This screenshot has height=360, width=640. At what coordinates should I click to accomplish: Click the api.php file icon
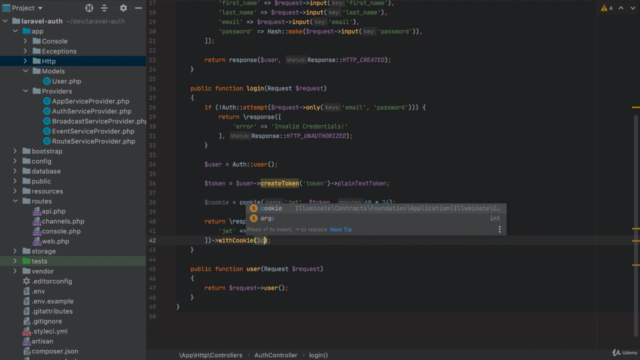click(37, 211)
